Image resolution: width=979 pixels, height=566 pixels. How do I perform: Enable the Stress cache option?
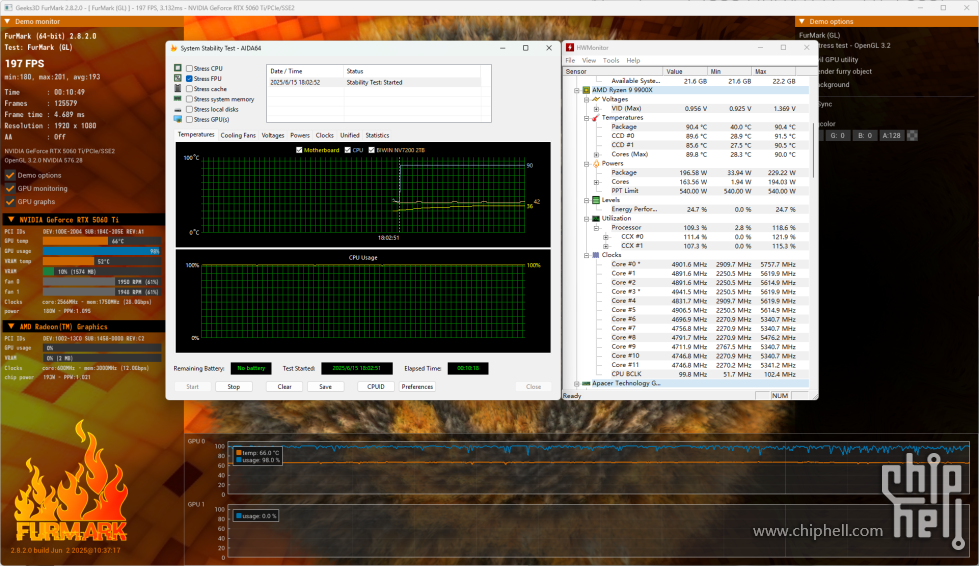pos(189,89)
